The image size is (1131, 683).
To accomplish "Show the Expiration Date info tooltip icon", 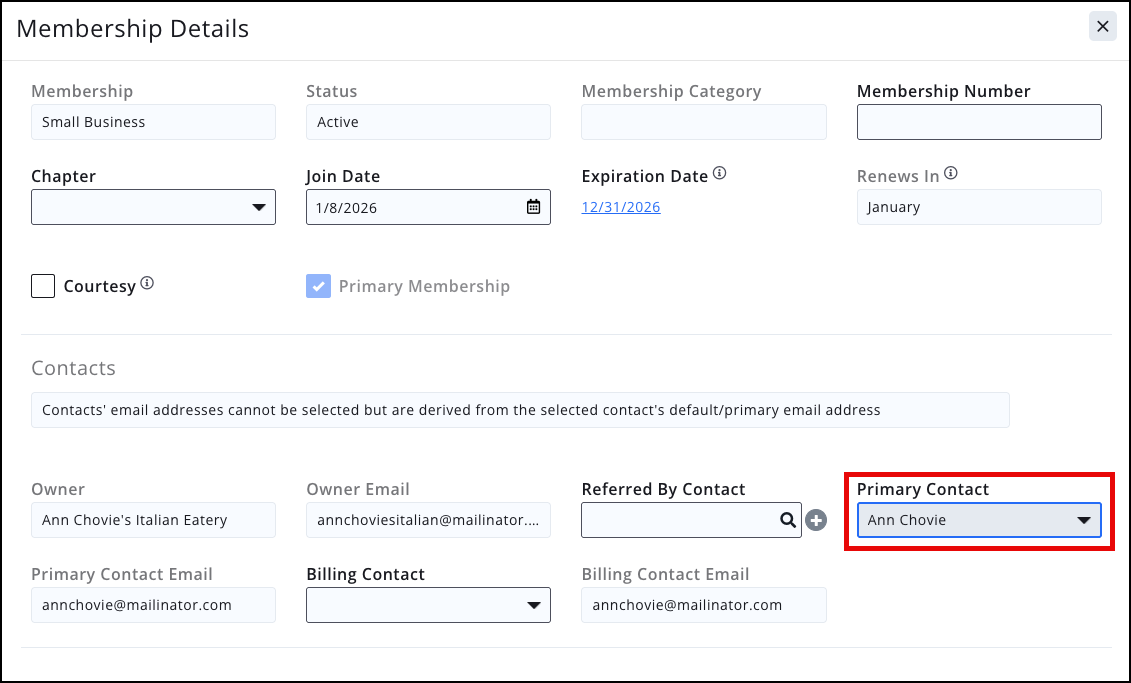I will tap(719, 173).
